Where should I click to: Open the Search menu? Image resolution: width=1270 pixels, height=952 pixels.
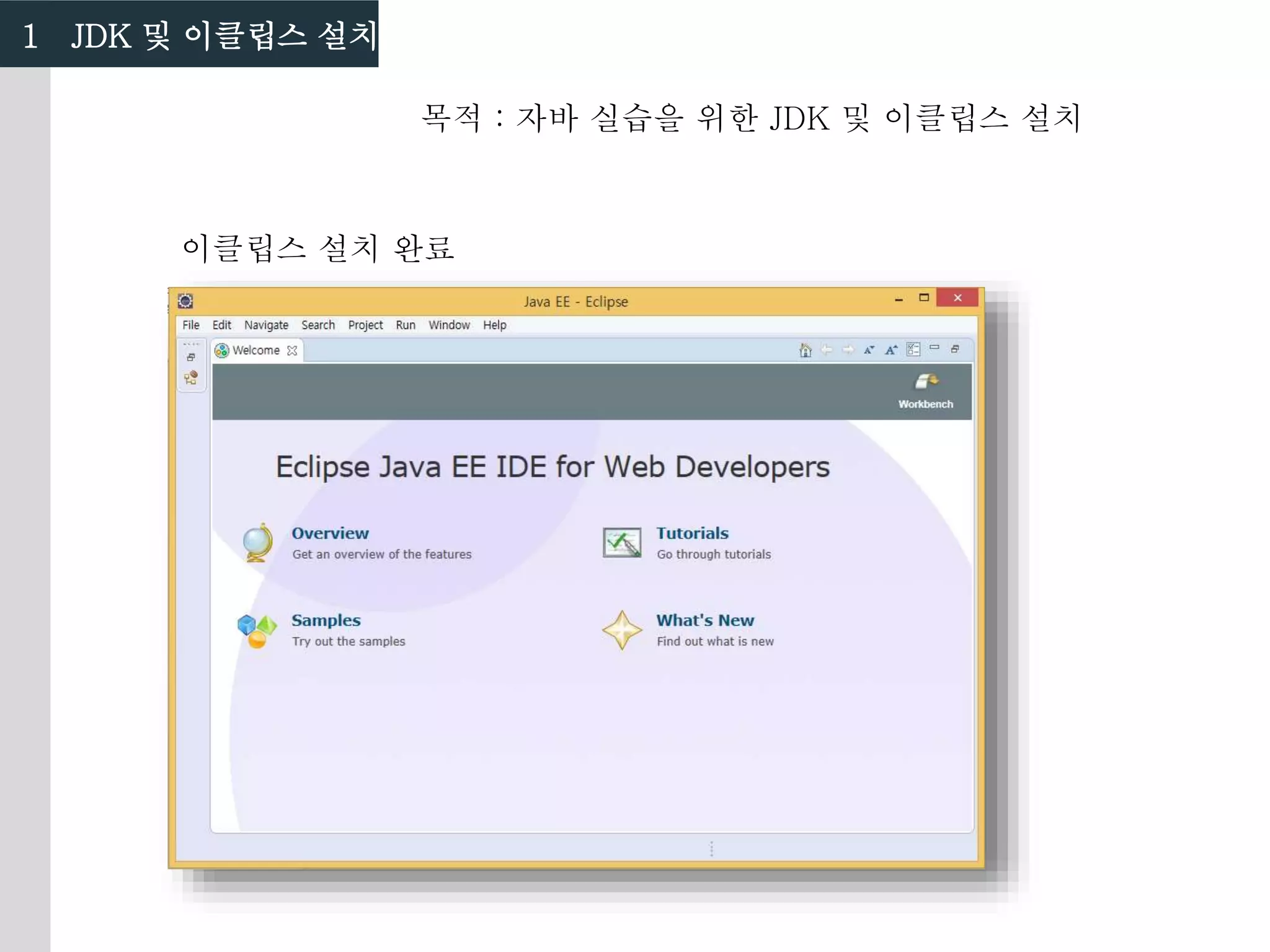point(318,325)
